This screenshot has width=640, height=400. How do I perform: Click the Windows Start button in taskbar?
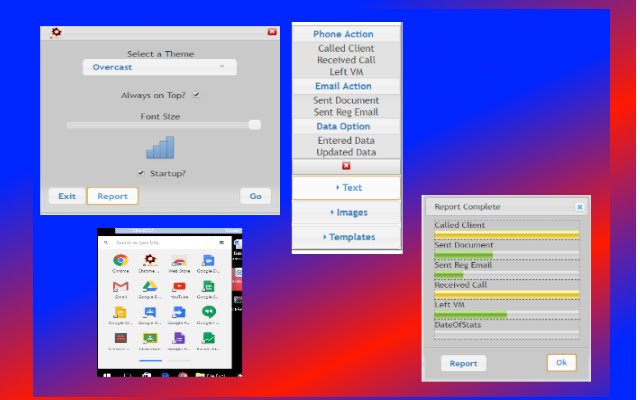107,374
